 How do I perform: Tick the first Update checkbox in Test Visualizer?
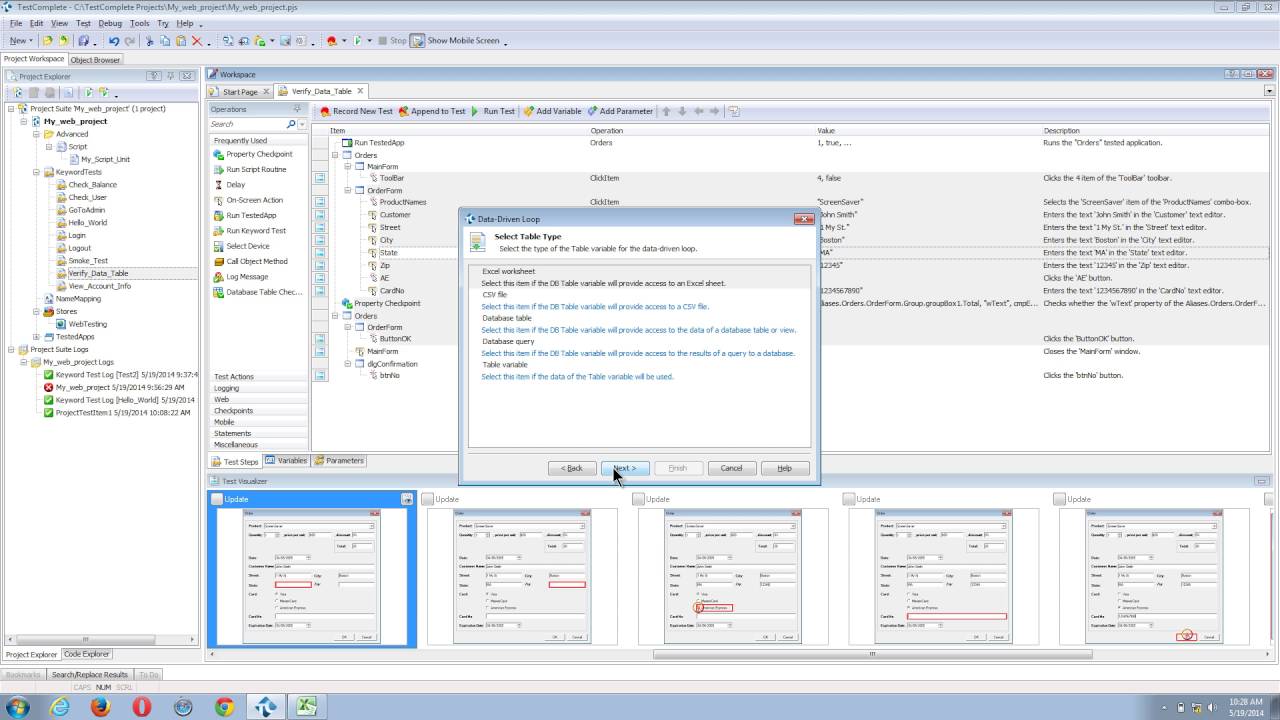[x=217, y=499]
